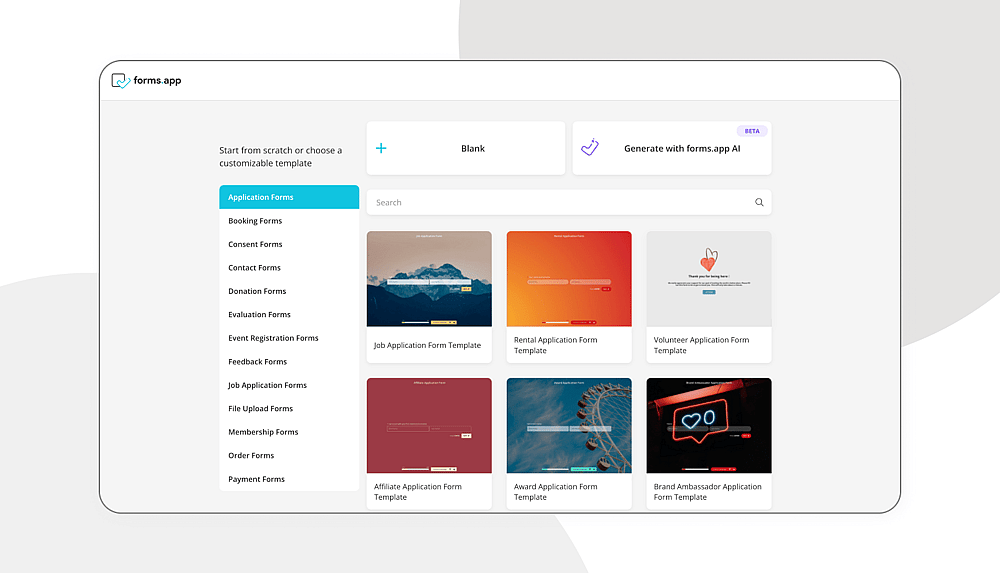1000x573 pixels.
Task: Open the Evaluation Forms category
Action: tap(289, 315)
